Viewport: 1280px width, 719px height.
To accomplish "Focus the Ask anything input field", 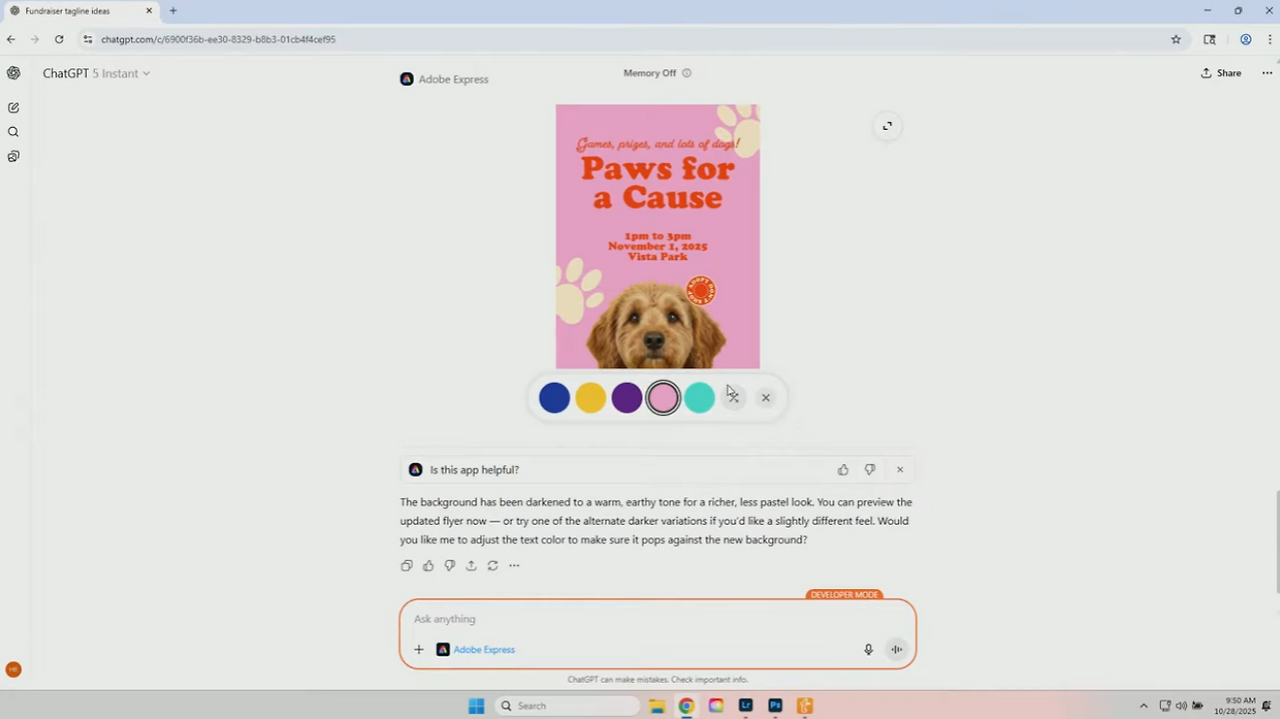I will (x=658, y=619).
